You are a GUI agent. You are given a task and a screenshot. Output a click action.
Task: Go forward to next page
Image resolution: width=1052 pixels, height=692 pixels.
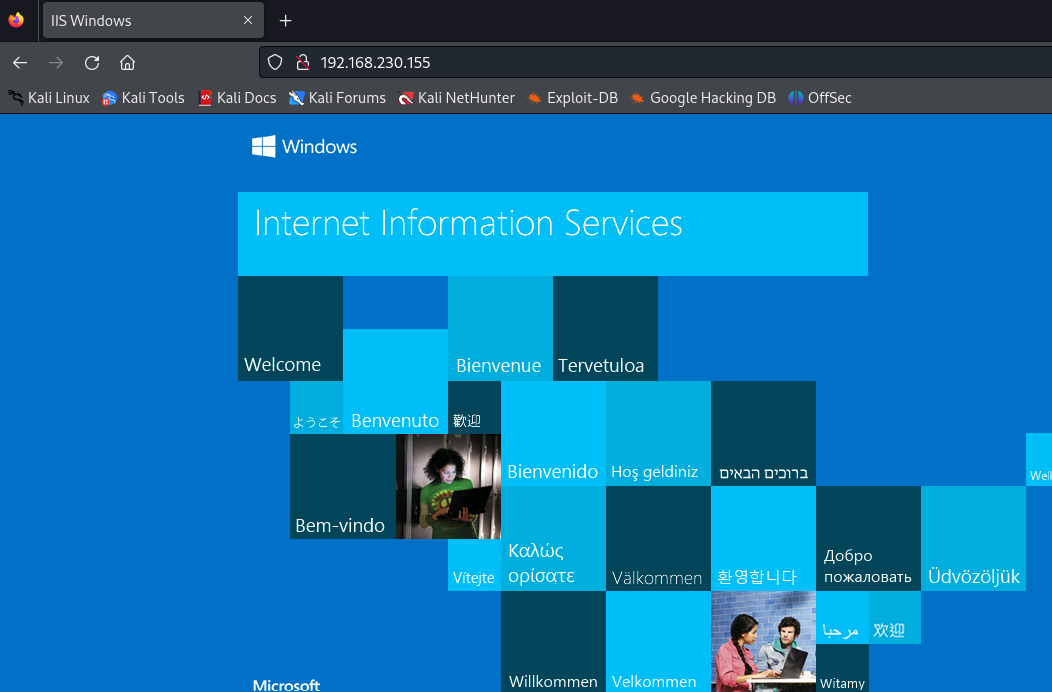[x=56, y=62]
